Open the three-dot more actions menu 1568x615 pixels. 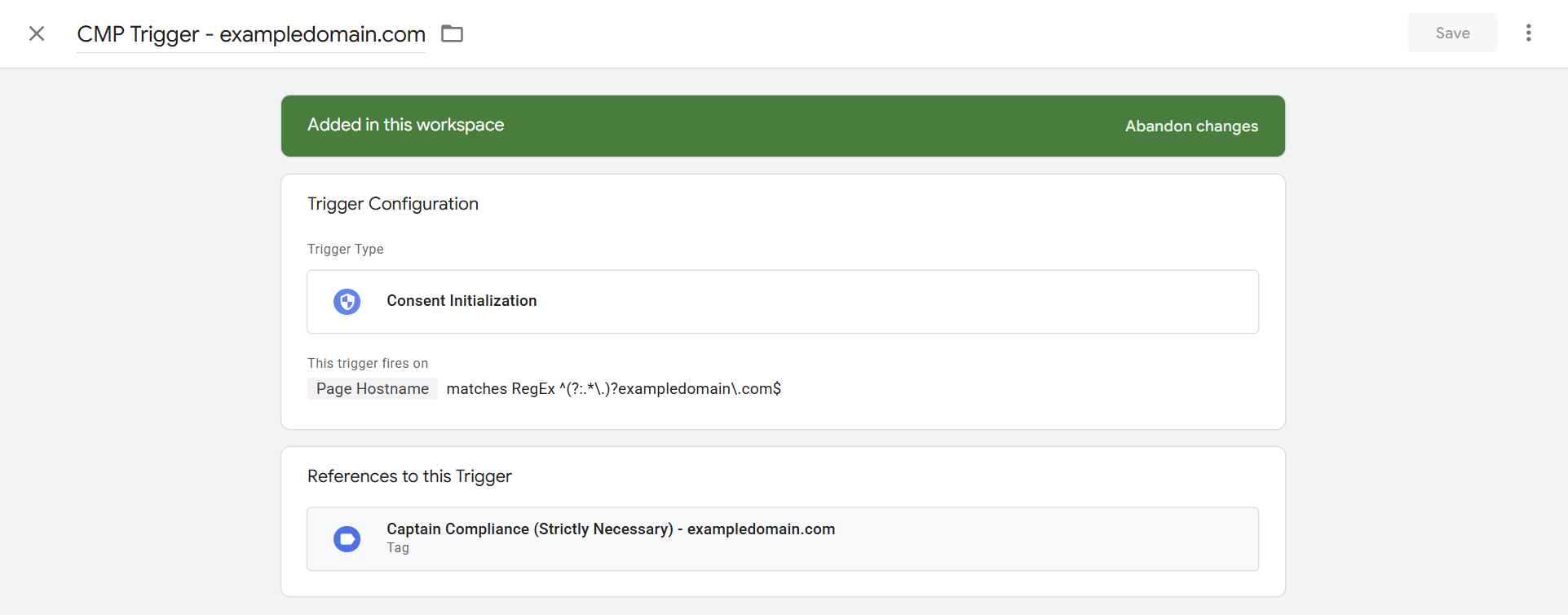pyautogui.click(x=1528, y=33)
